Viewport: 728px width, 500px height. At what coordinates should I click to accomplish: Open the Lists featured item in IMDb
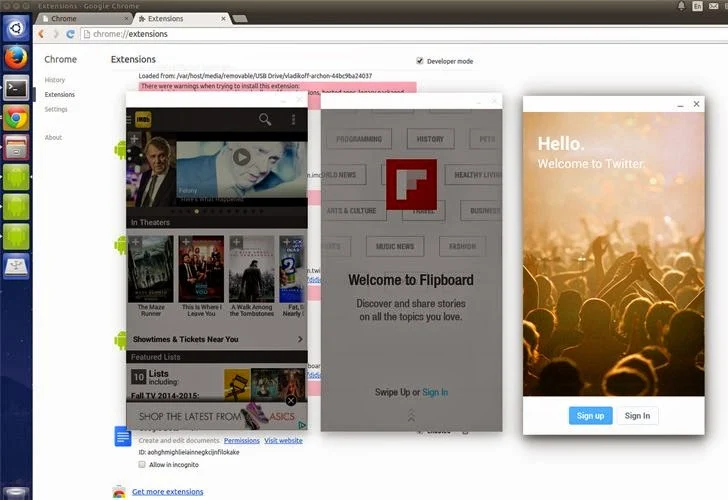tap(217, 383)
